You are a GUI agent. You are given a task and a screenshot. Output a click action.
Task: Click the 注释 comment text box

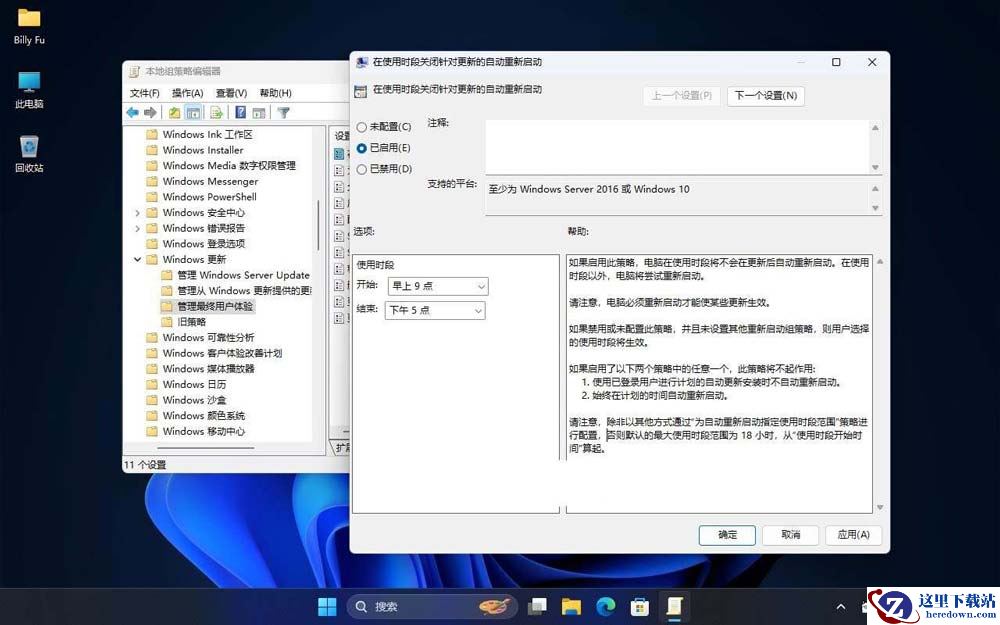point(677,147)
